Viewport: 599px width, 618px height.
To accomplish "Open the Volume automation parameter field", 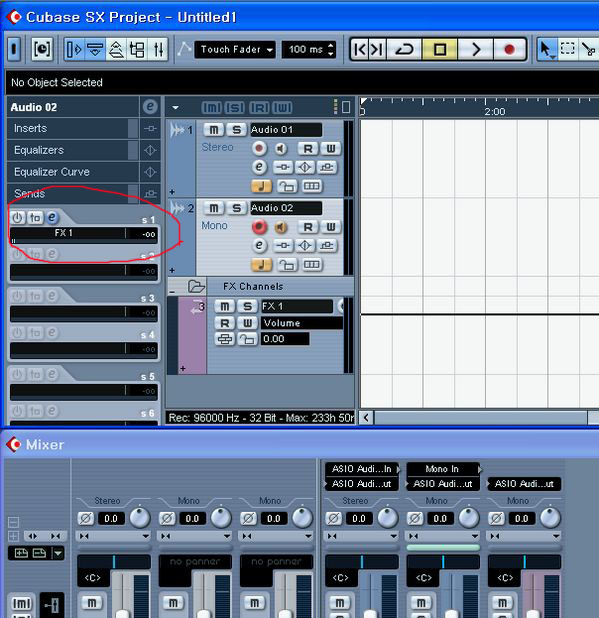I will coord(302,323).
